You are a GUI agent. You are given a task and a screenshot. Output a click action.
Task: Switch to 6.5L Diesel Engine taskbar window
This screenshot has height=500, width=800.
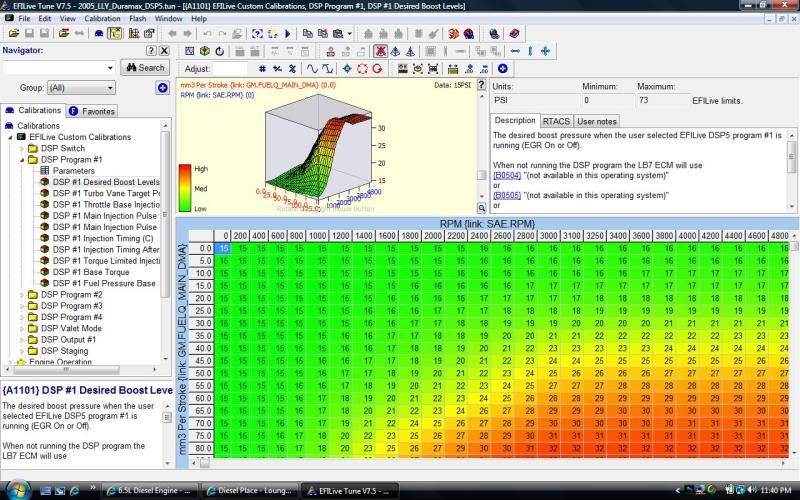click(149, 491)
